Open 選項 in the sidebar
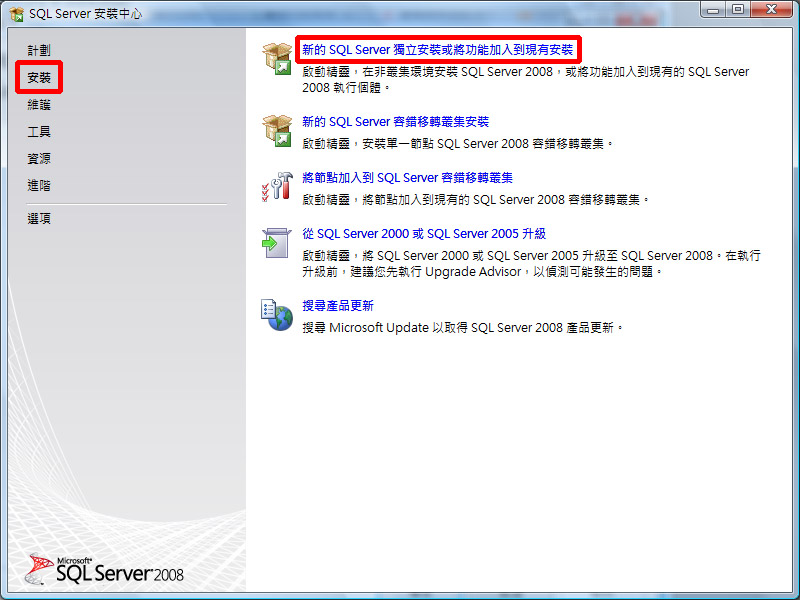 [39, 218]
